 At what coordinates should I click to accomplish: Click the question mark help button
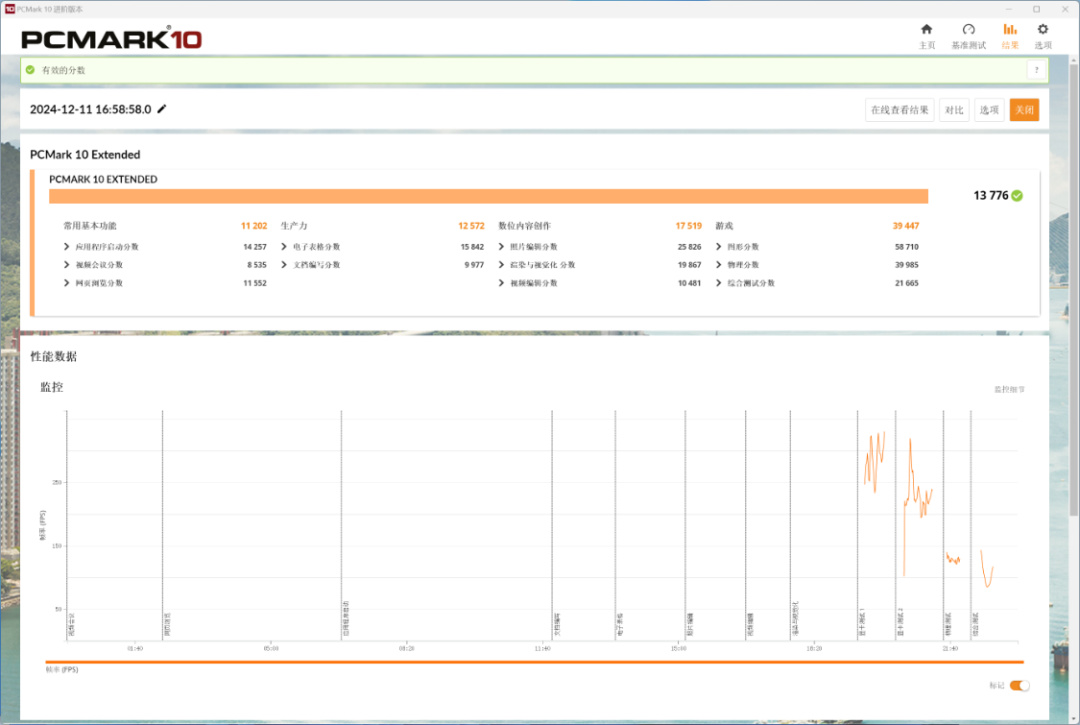pos(1036,70)
